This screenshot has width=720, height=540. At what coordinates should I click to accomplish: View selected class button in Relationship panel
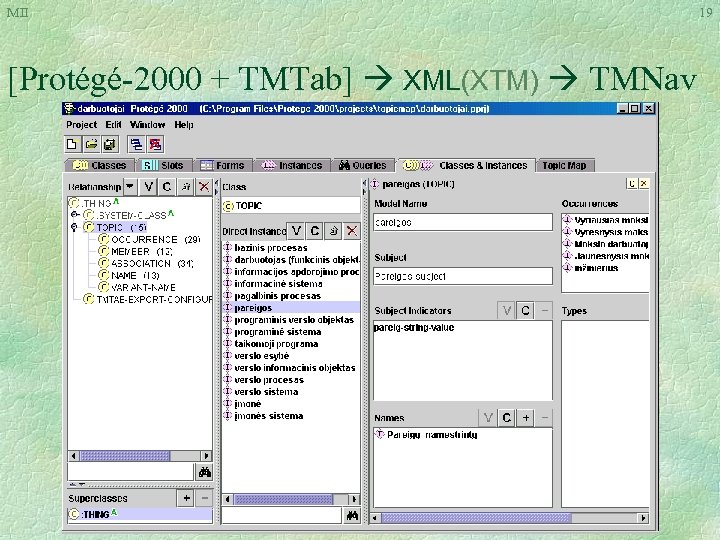pos(148,186)
